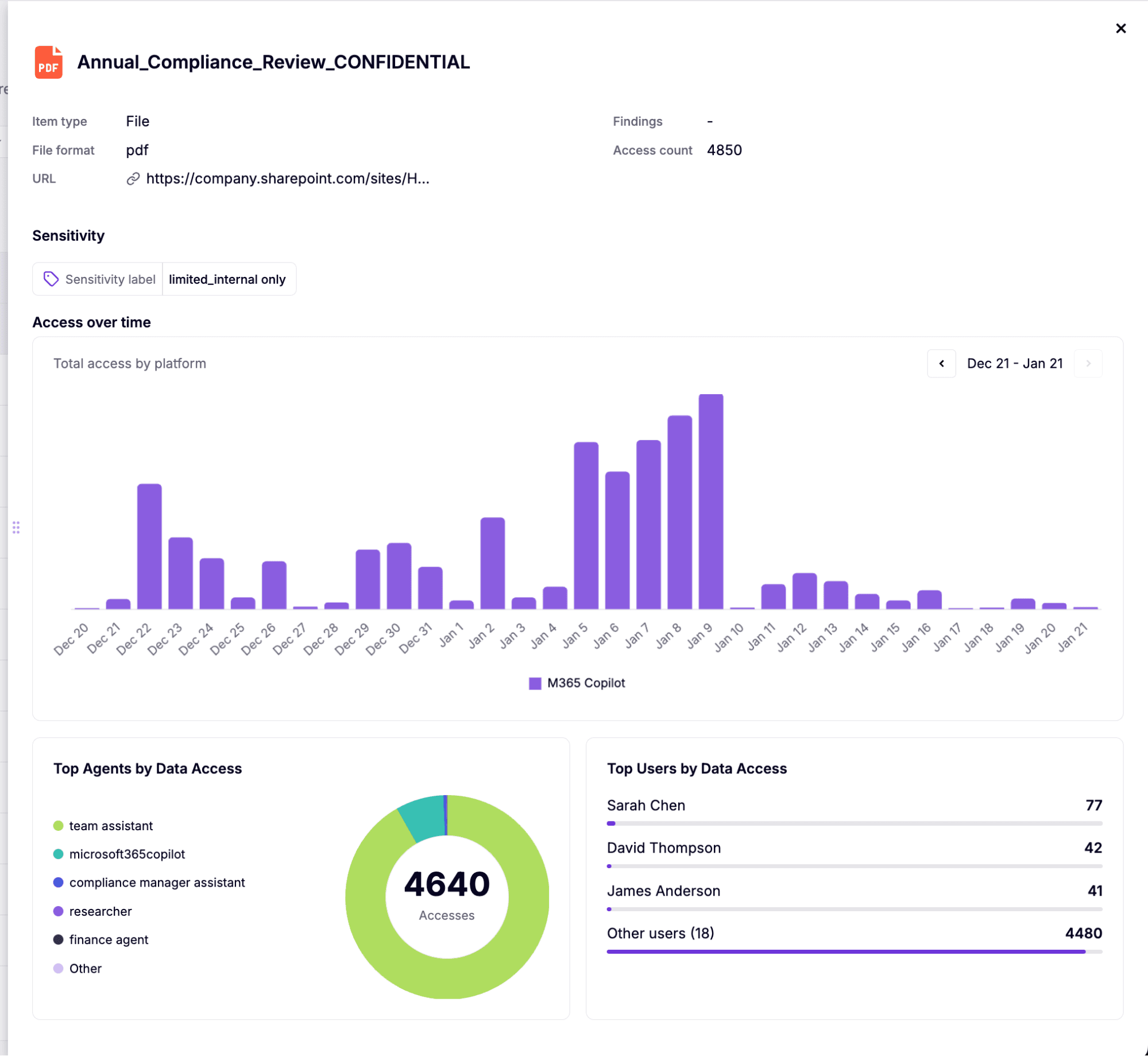
Task: Click the drag handle dots icon
Action: click(x=16, y=527)
